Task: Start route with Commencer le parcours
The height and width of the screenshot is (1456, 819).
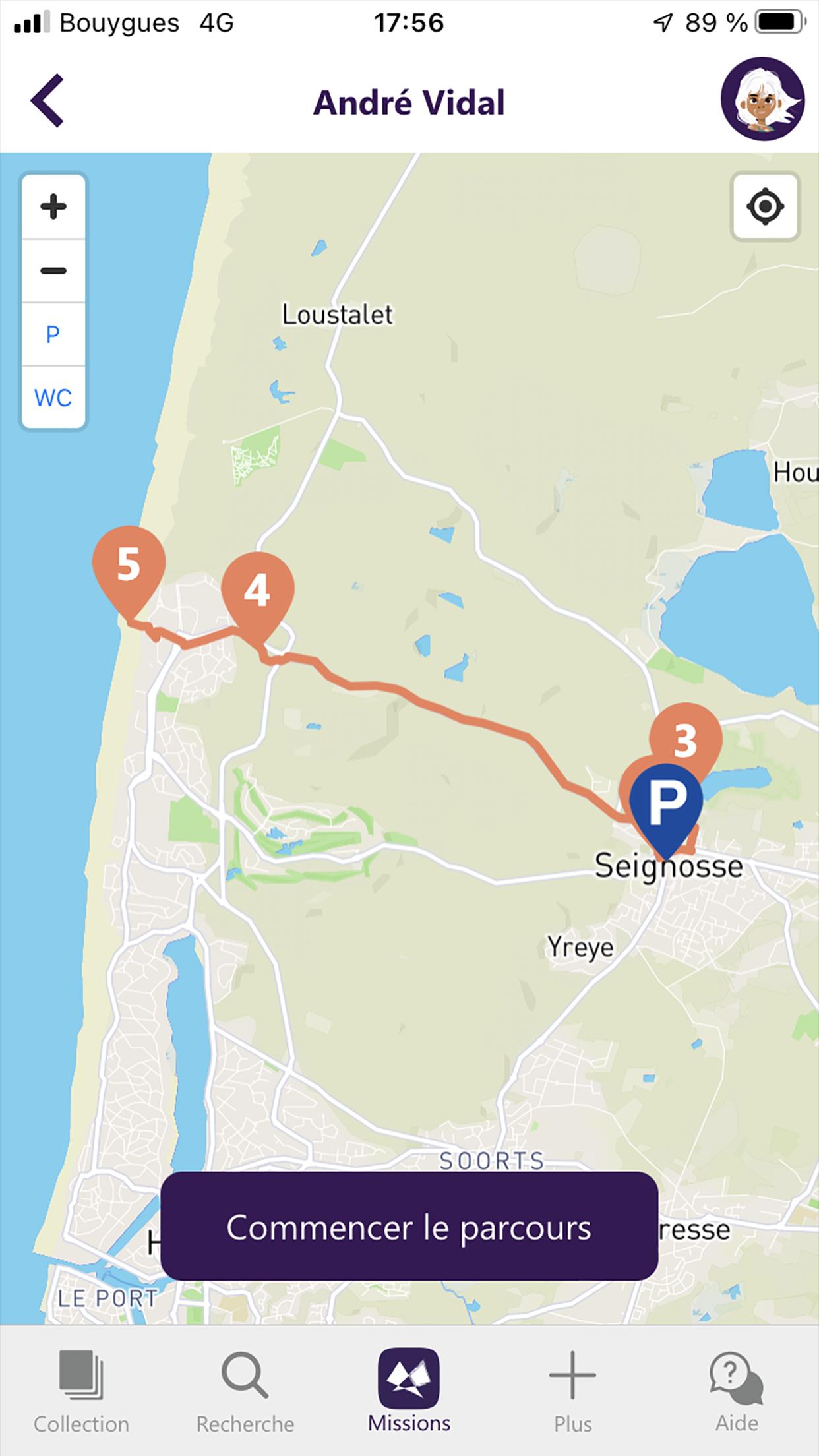Action: (x=409, y=1228)
